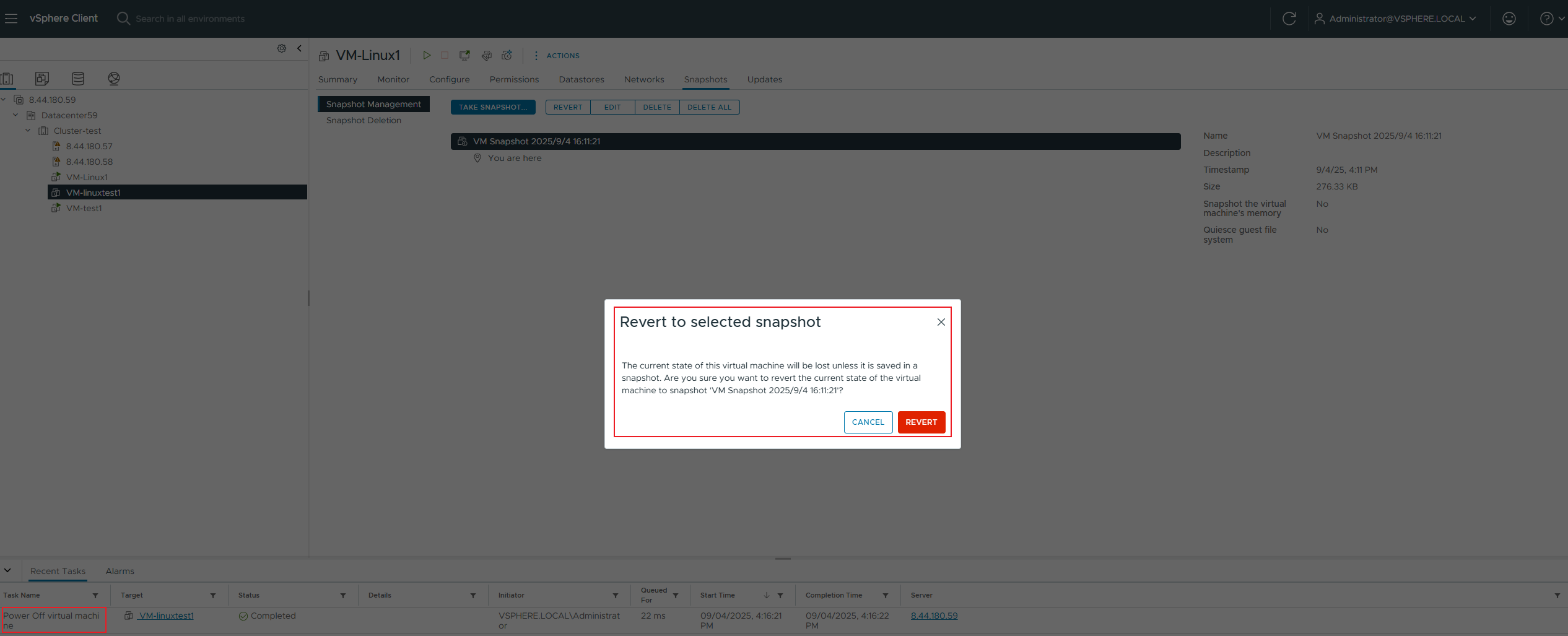Click the DELETE snapshot button
The width and height of the screenshot is (1568, 636).
pos(657,107)
